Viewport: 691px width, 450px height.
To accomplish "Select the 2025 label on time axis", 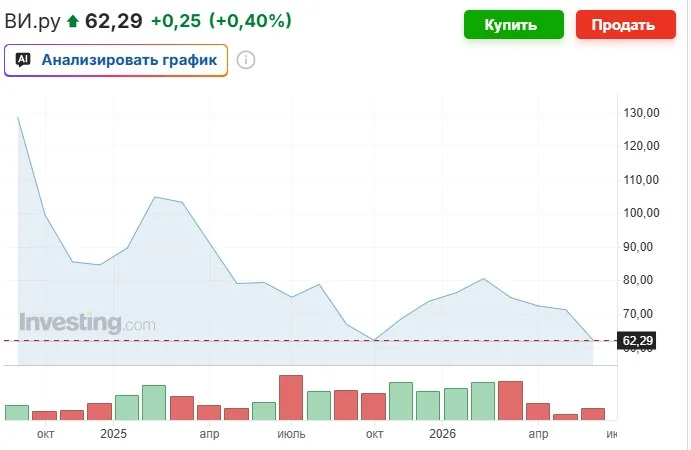I will pyautogui.click(x=113, y=434).
